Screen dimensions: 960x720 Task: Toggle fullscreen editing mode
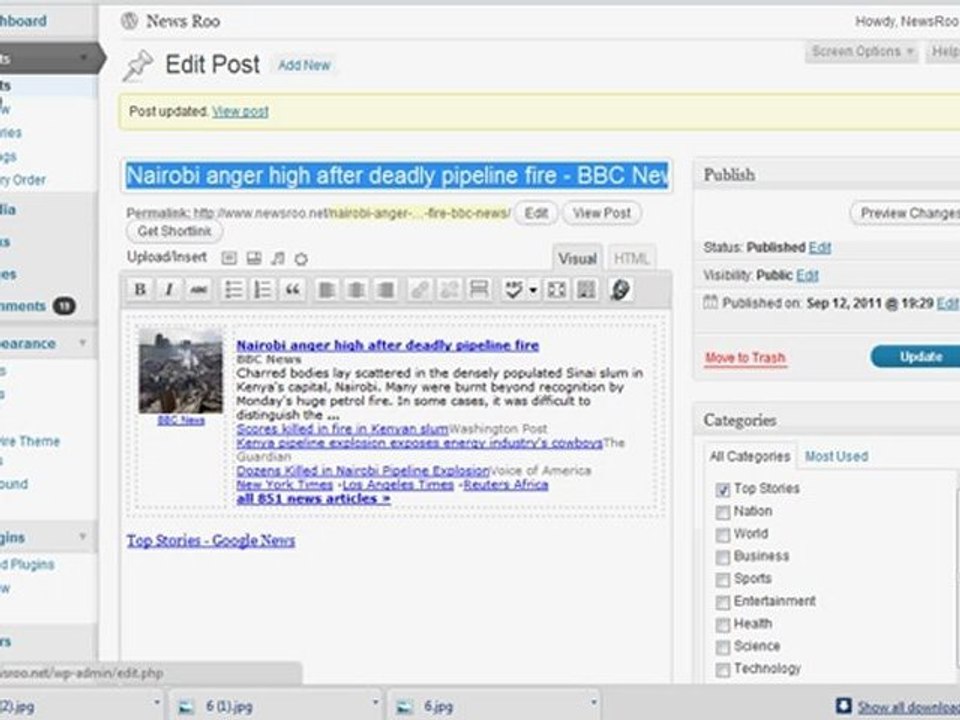pos(557,290)
